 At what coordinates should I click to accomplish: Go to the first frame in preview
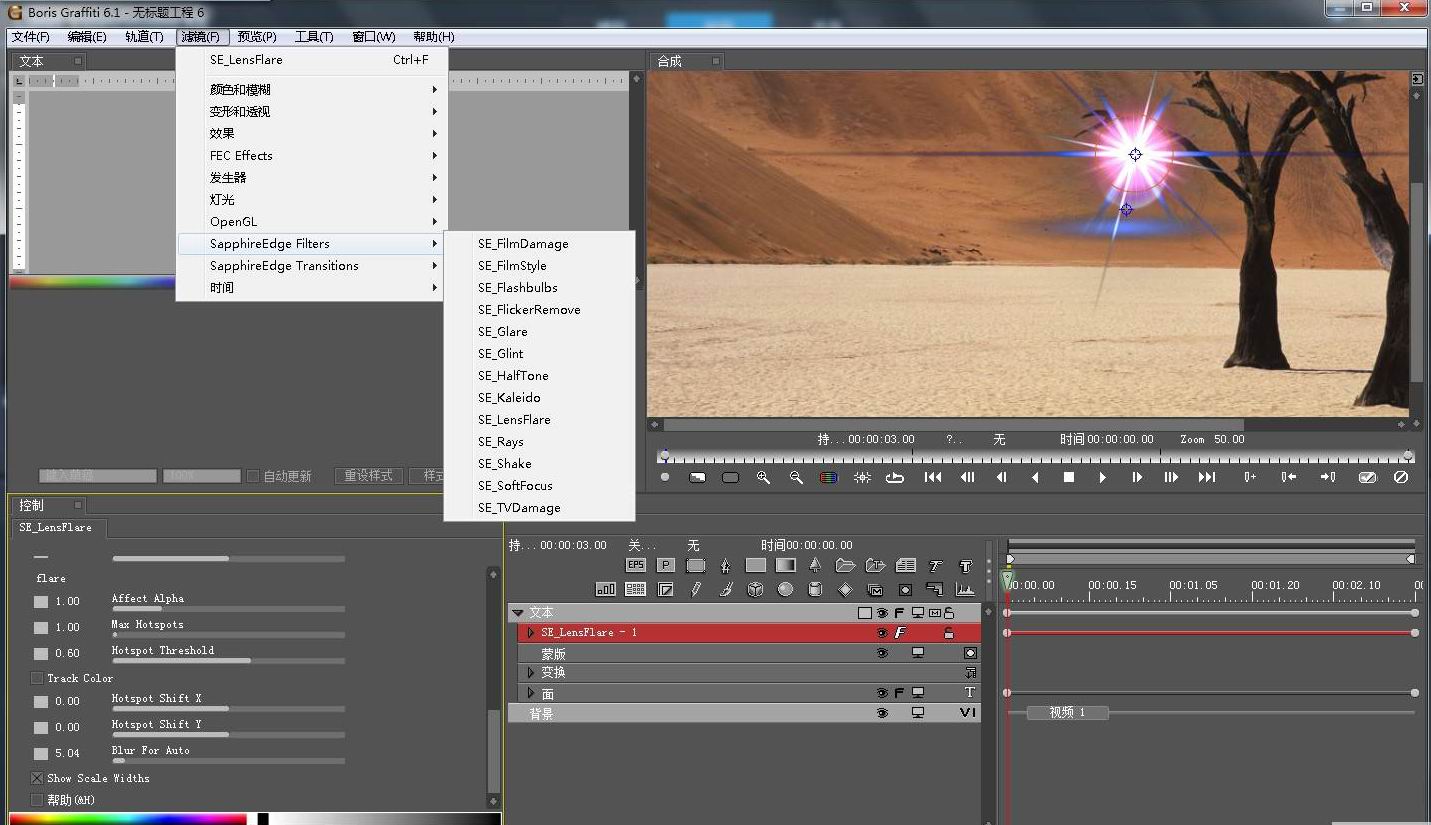click(x=933, y=477)
